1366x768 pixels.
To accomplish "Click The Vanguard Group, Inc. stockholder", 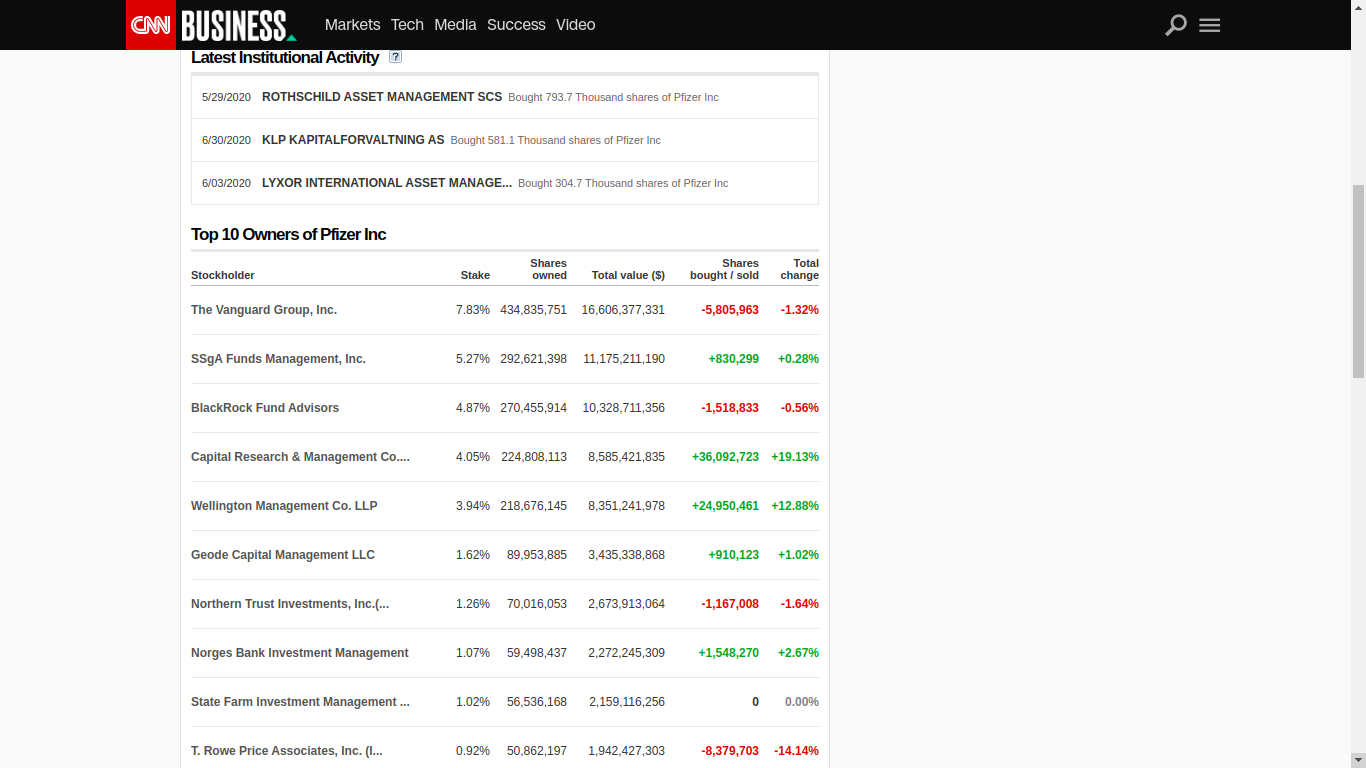I will click(264, 310).
